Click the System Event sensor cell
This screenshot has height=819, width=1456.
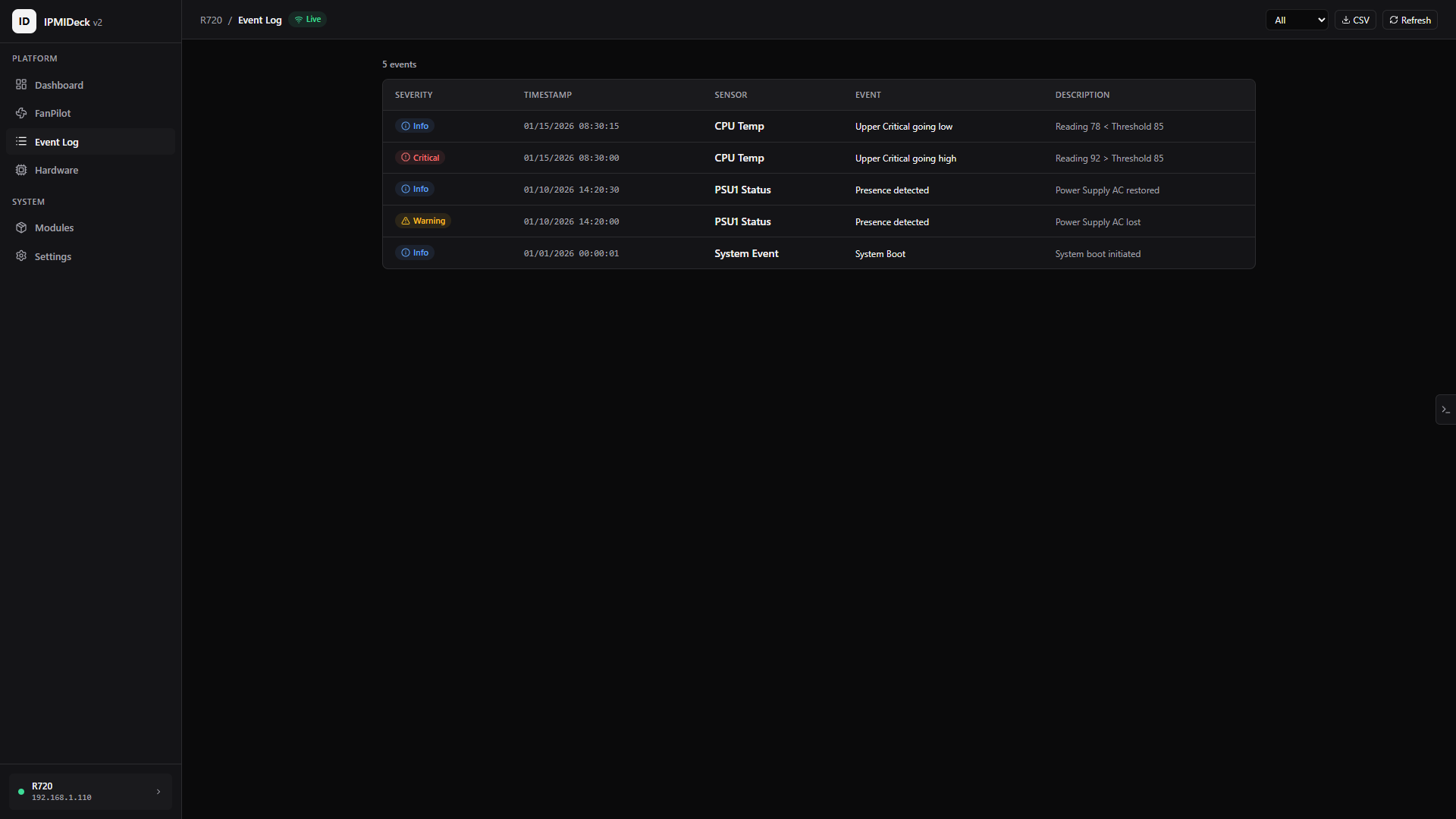746,254
